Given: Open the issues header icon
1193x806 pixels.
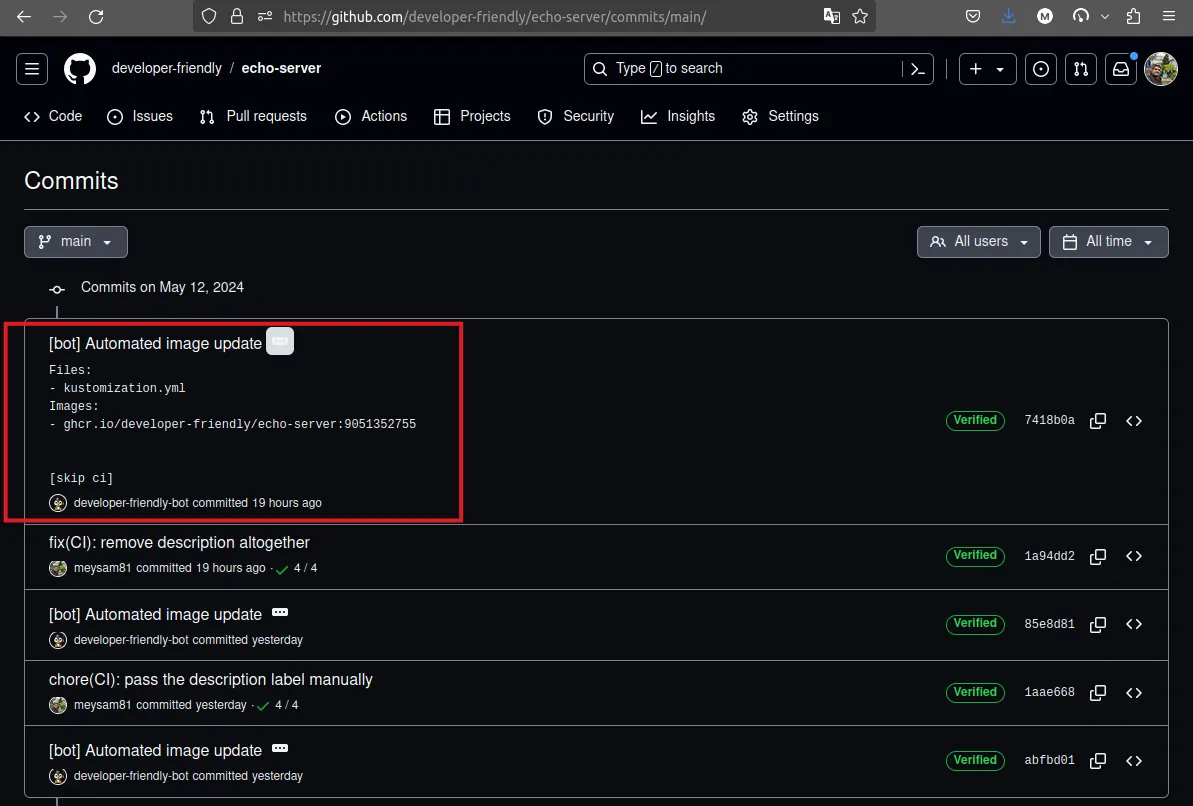Looking at the screenshot, I should pos(1041,69).
